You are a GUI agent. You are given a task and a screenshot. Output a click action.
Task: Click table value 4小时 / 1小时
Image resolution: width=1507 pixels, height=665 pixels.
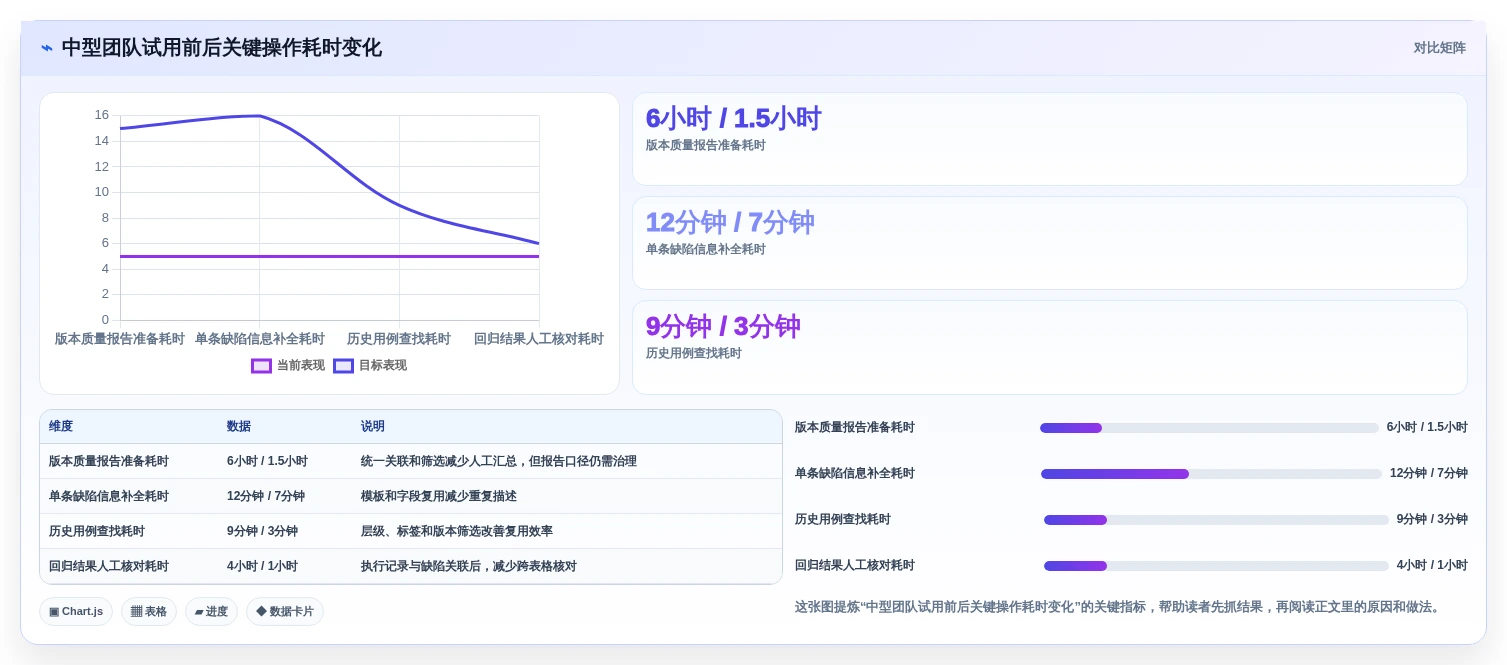click(262, 566)
